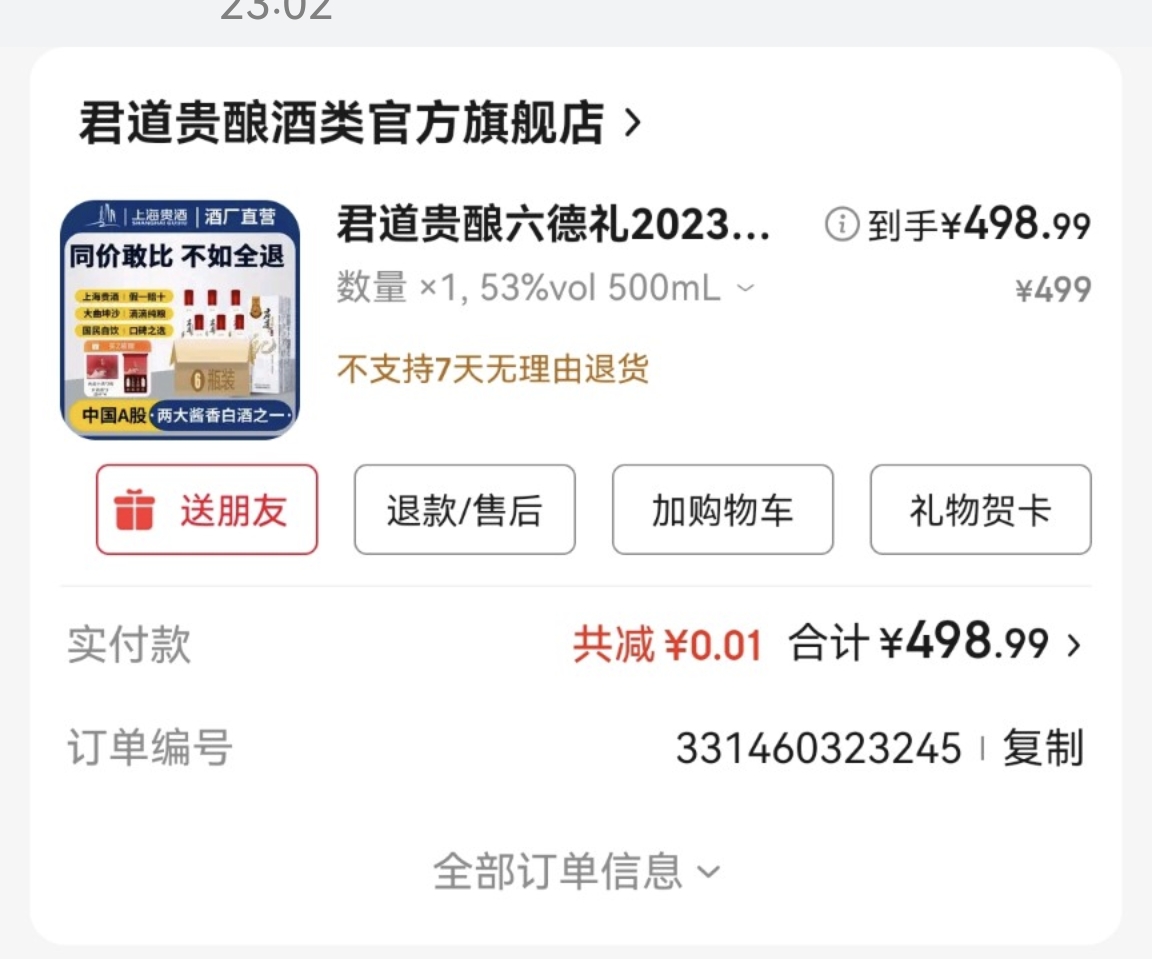Screen dimensions: 1152x959
Task: Tap the chevron next to the store name
Action: pyautogui.click(x=633, y=123)
